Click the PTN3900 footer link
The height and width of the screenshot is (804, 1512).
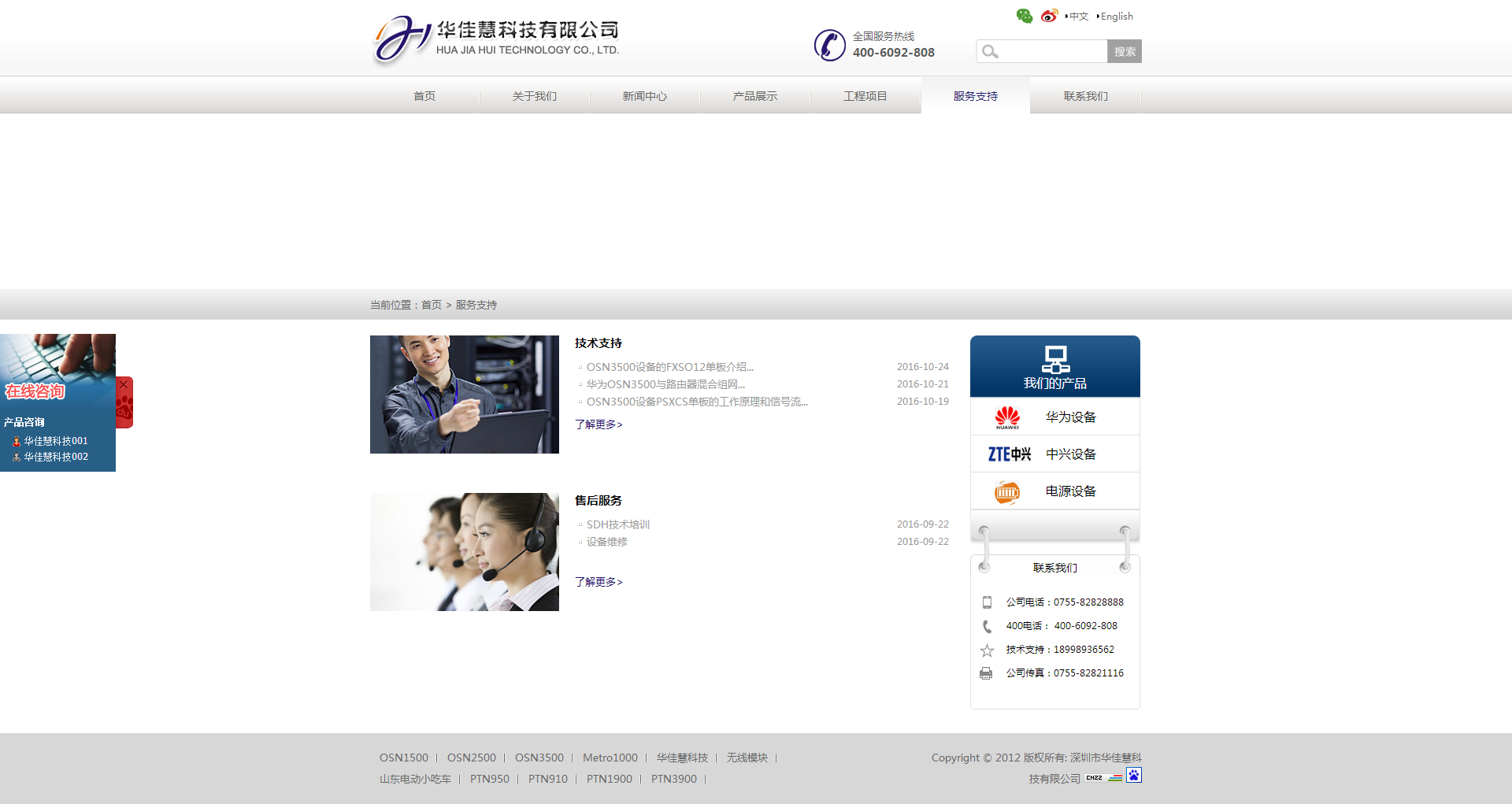pyautogui.click(x=674, y=780)
